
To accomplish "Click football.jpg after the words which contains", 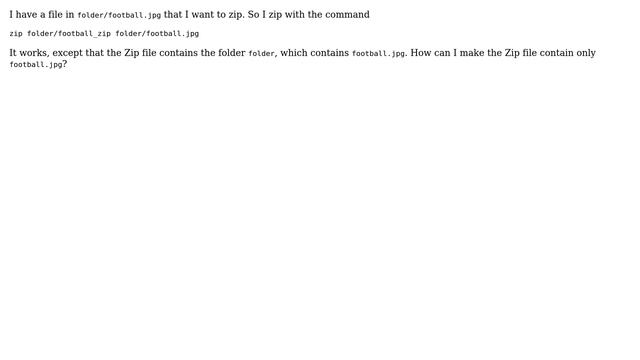I will (x=378, y=53).
